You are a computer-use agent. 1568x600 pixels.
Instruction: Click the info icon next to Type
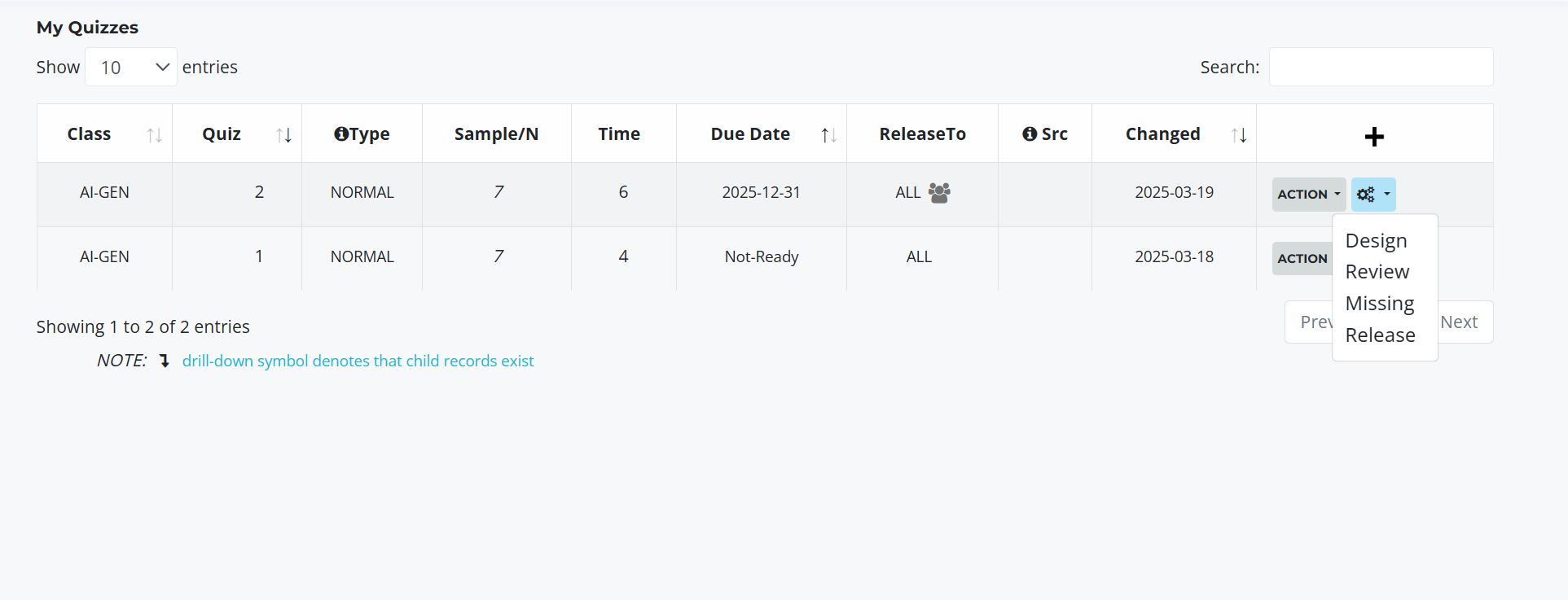point(341,134)
